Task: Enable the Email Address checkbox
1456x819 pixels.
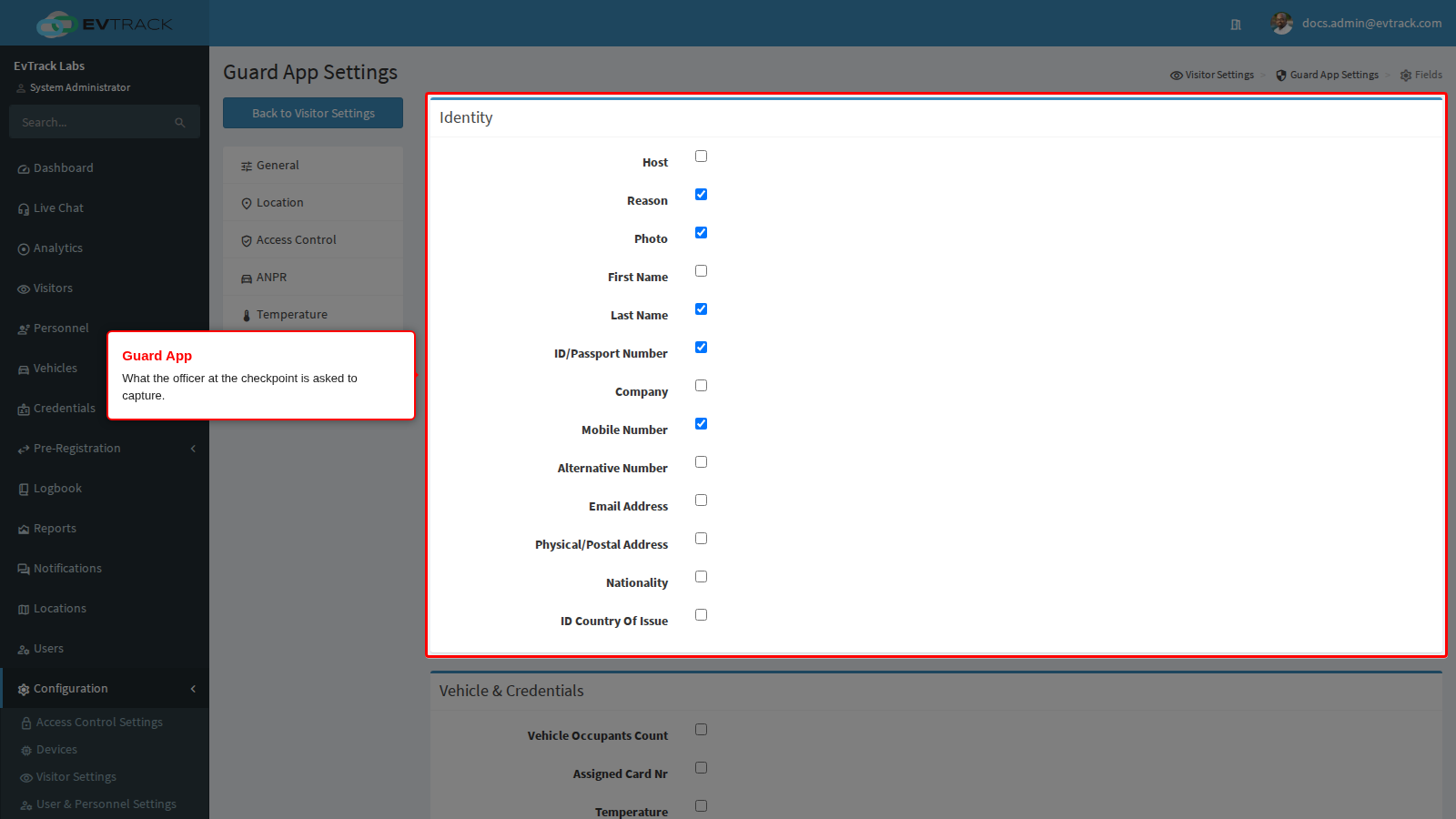Action: 701,500
